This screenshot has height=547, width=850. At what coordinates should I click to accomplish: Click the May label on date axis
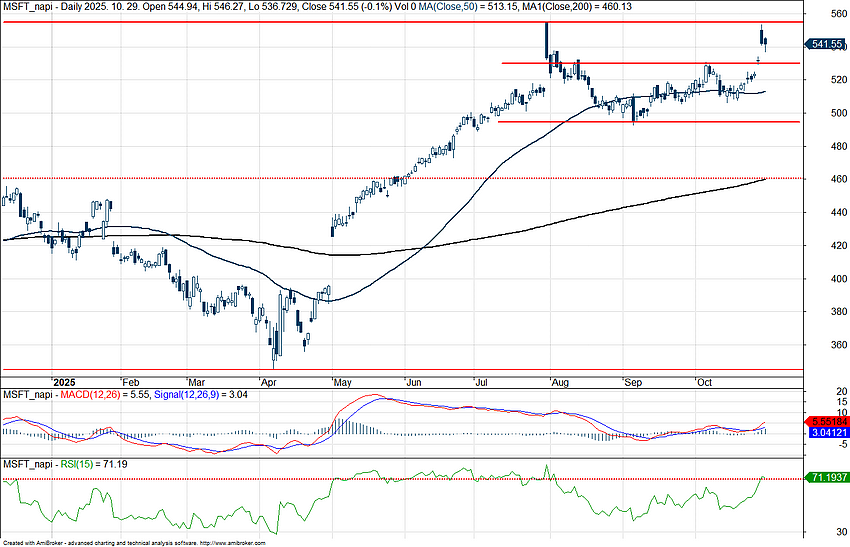(343, 382)
